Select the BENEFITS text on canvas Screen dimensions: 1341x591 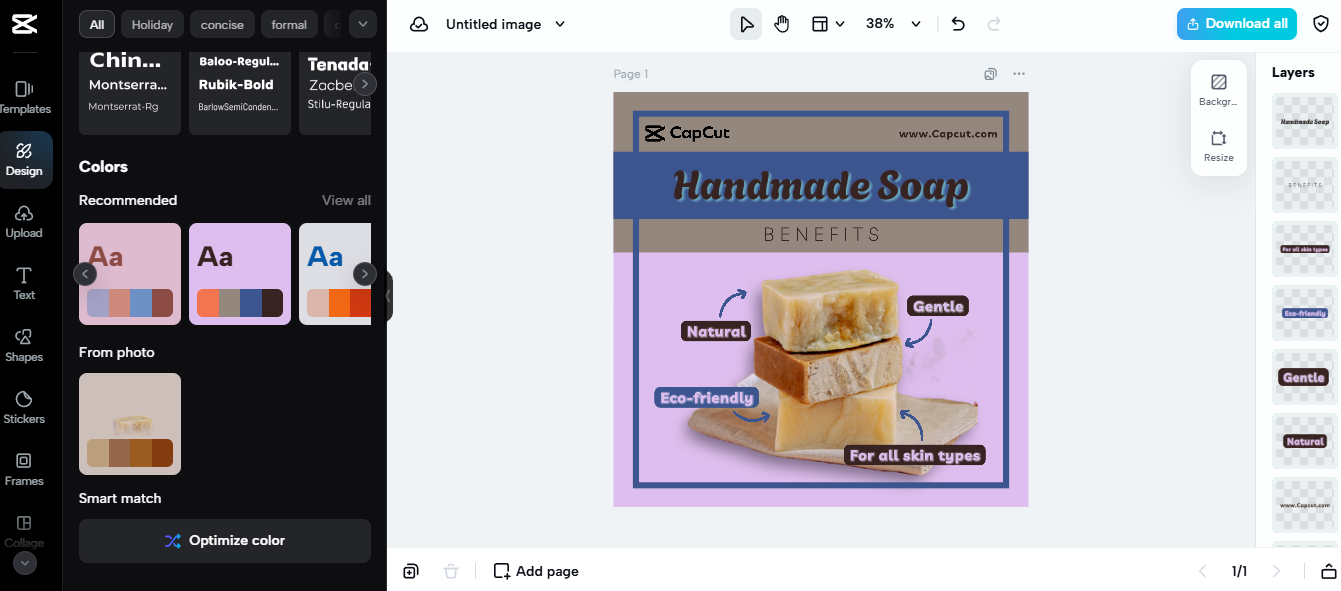[822, 235]
